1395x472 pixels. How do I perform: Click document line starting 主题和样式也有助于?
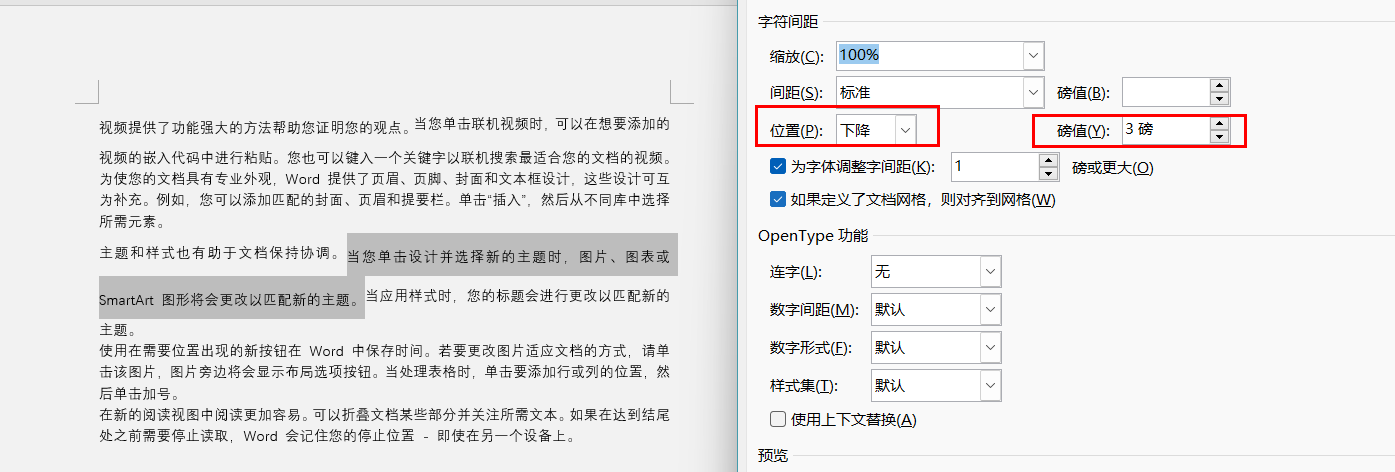tap(384, 254)
